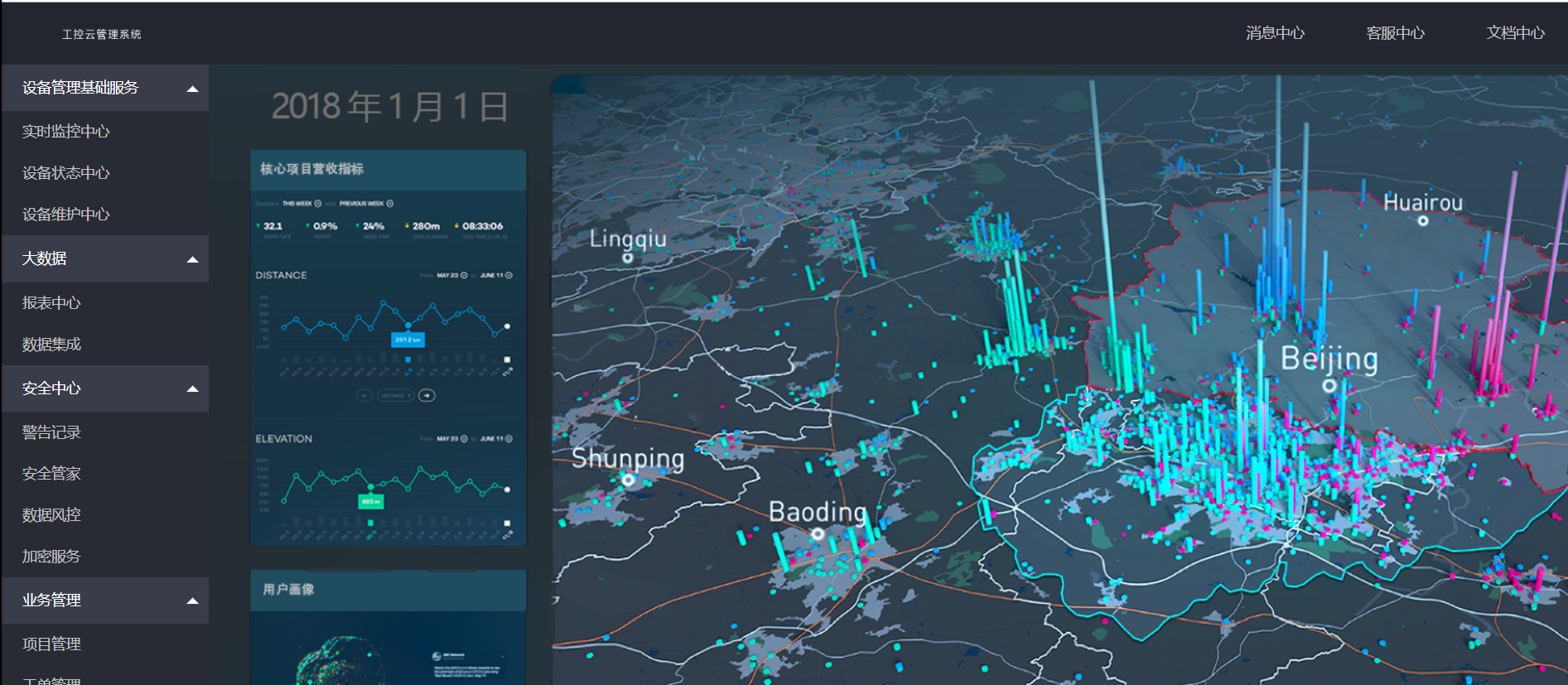Click the Huairou city marker on map
The width and height of the screenshot is (1568, 685).
click(1422, 220)
